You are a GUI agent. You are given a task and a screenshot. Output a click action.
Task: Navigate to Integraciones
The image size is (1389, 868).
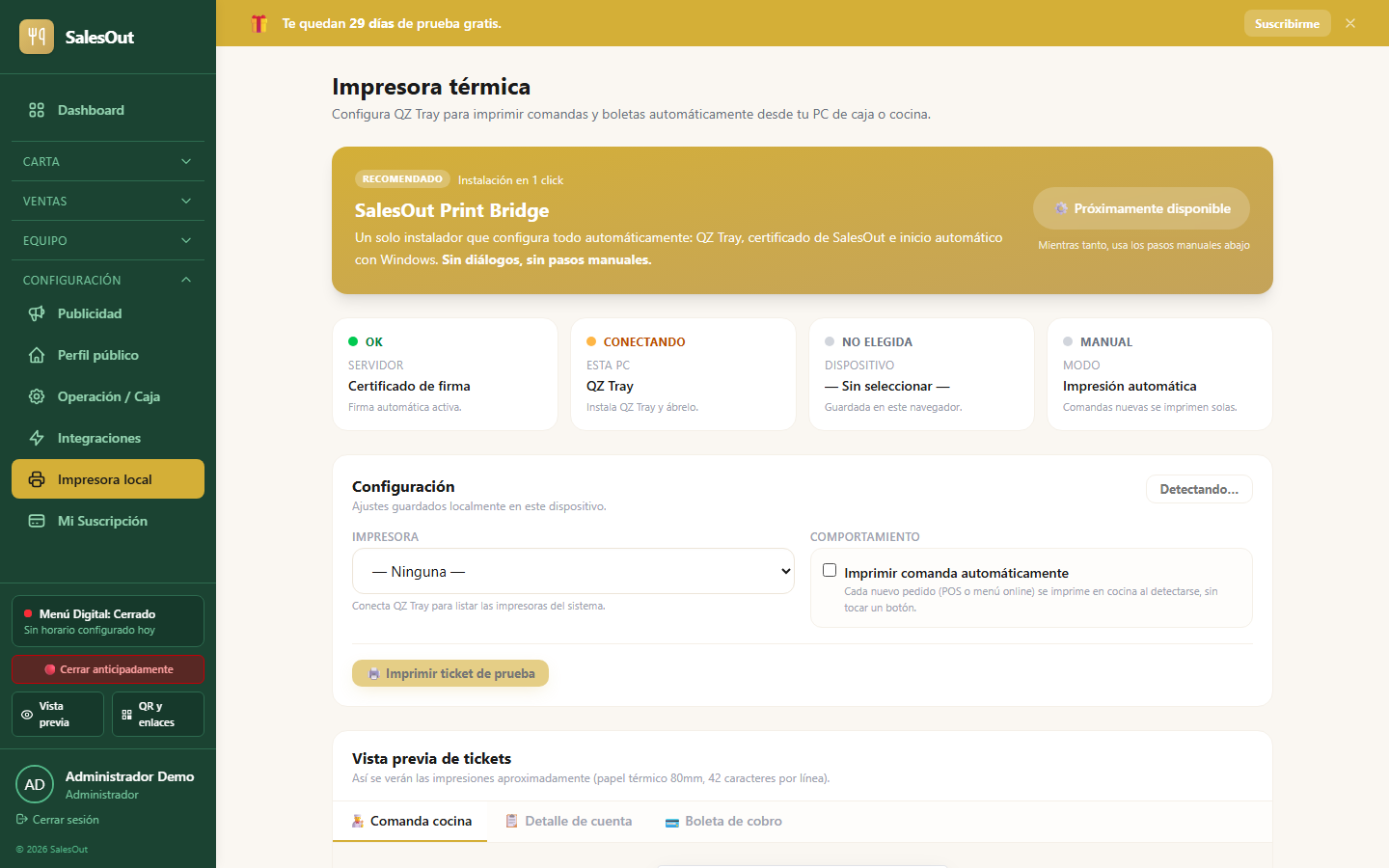(108, 438)
